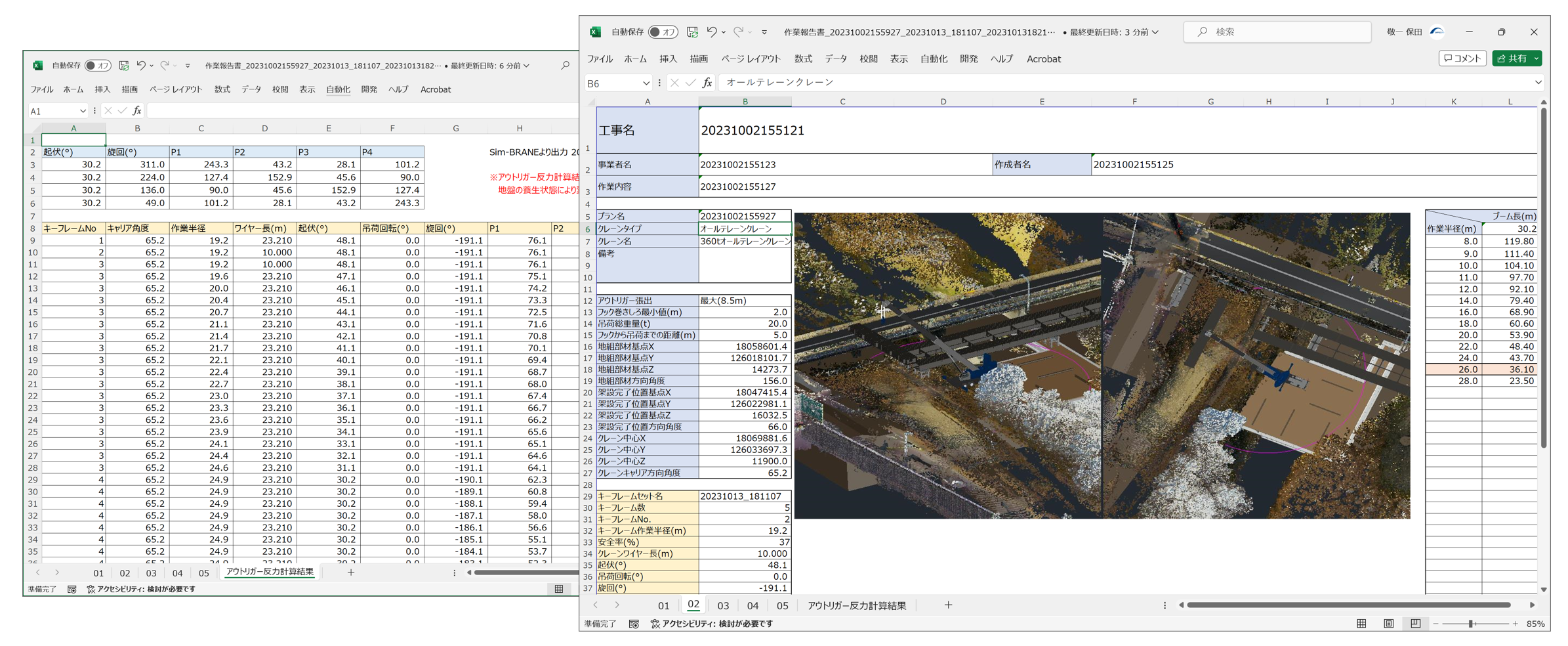Switch to sheet tab 03 in right window
This screenshot has height=646, width=1568.
click(x=723, y=605)
